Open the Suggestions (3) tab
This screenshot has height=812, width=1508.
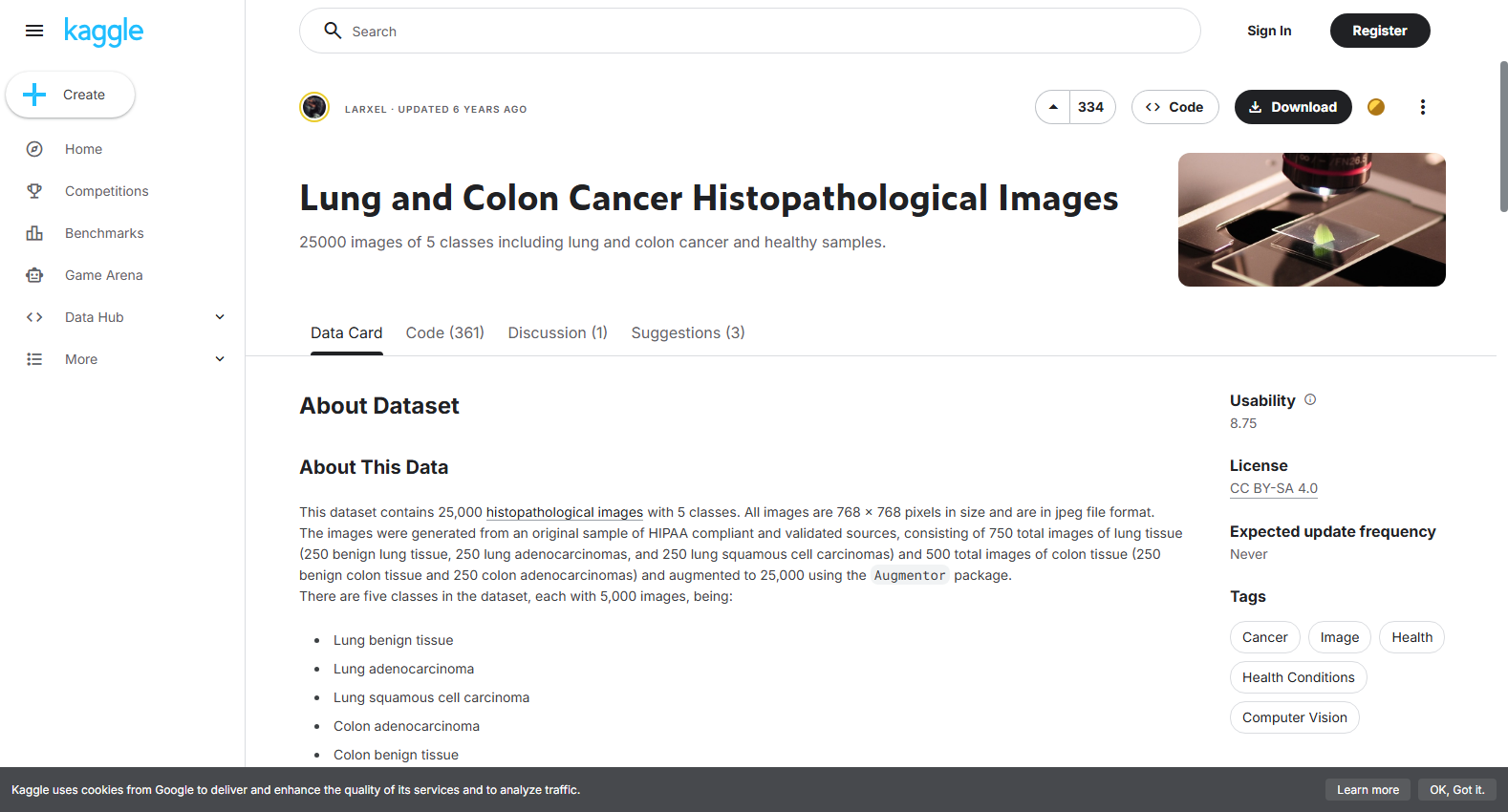pyautogui.click(x=688, y=332)
